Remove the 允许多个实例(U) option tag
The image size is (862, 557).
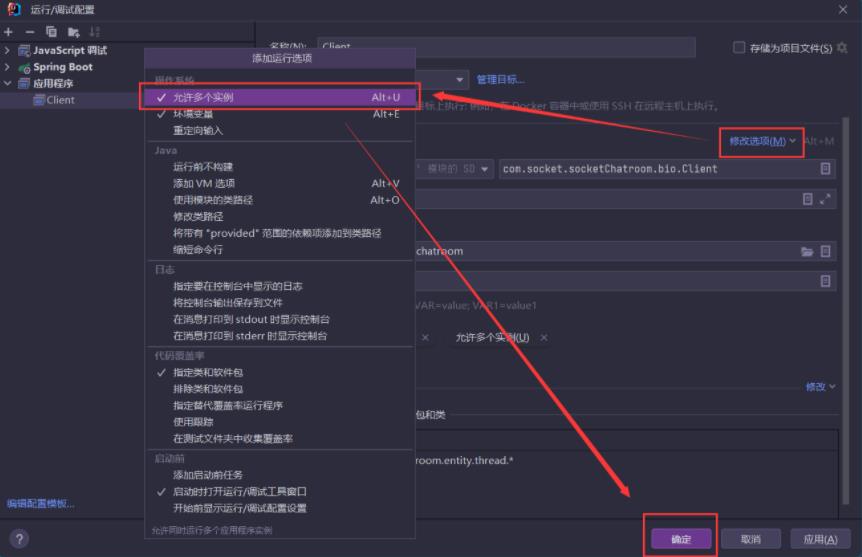pos(544,338)
